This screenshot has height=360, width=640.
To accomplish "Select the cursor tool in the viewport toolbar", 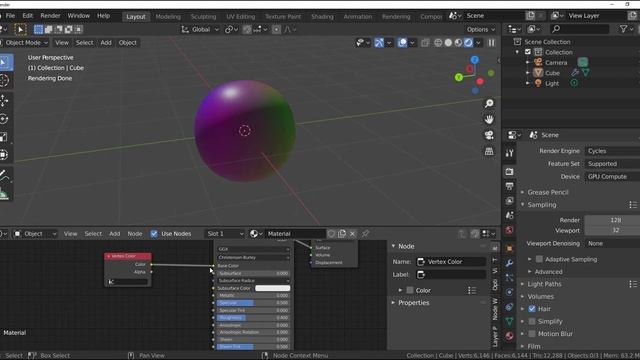I will point(4,81).
